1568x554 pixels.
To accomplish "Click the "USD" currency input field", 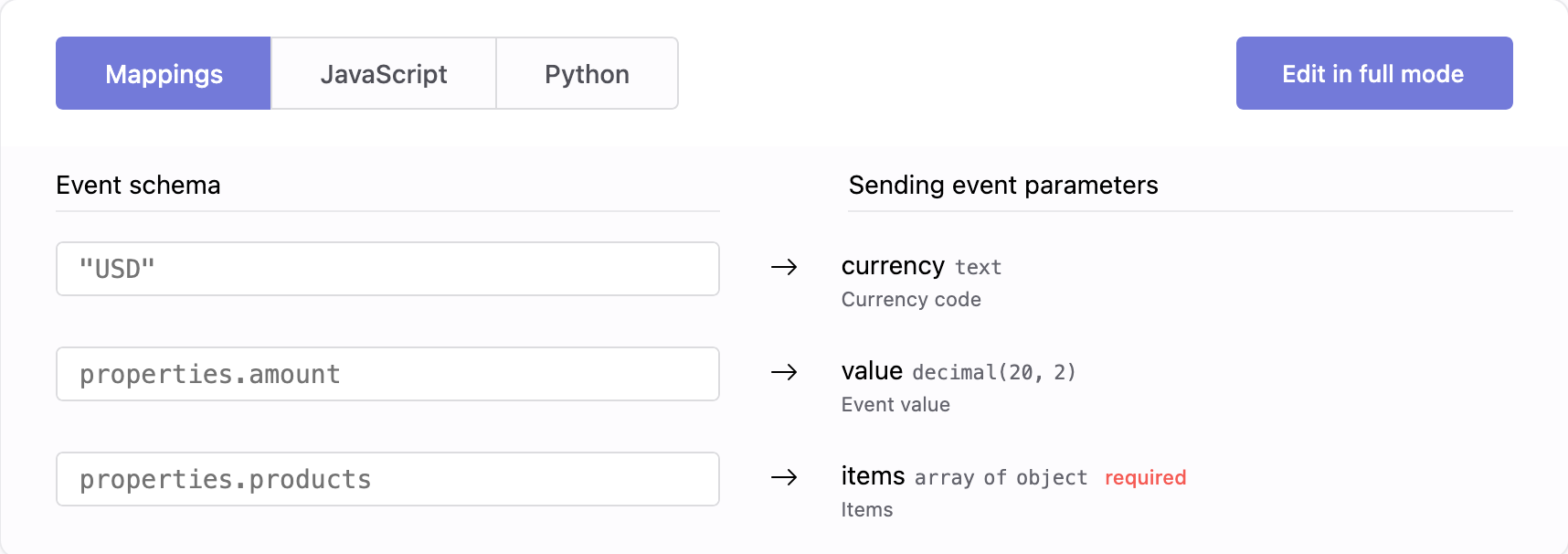I will [x=387, y=268].
